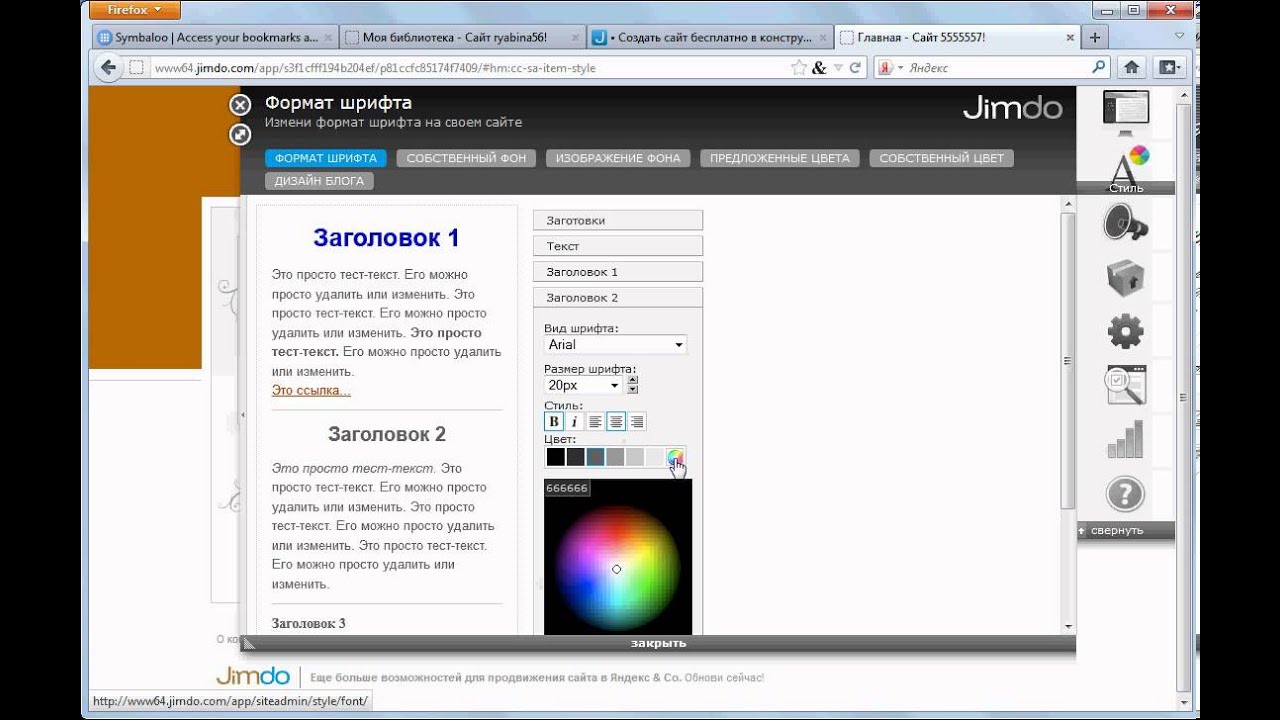Image resolution: width=1280 pixels, height=720 pixels.
Task: Pick the black color swatch
Action: click(x=555, y=457)
